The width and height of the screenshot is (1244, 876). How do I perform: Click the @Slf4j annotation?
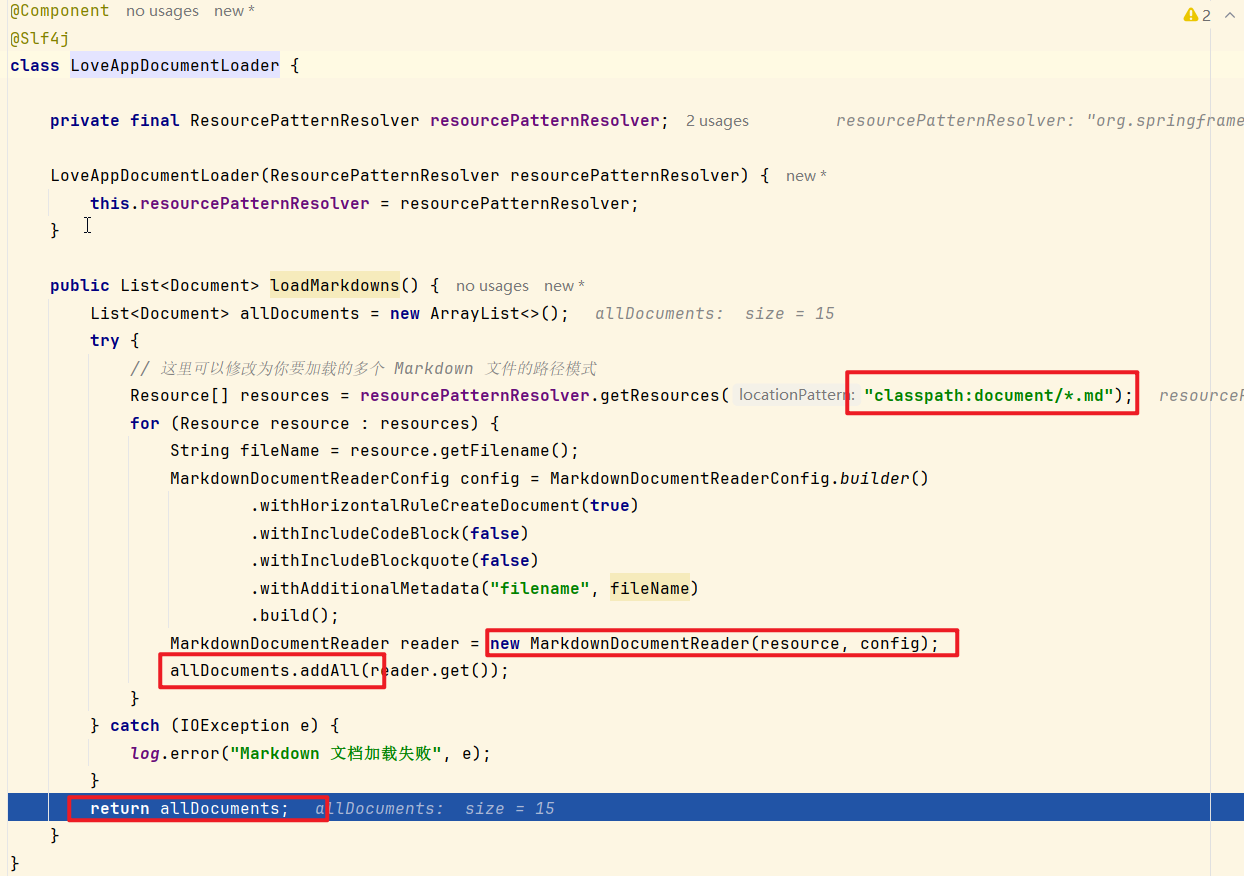40,38
